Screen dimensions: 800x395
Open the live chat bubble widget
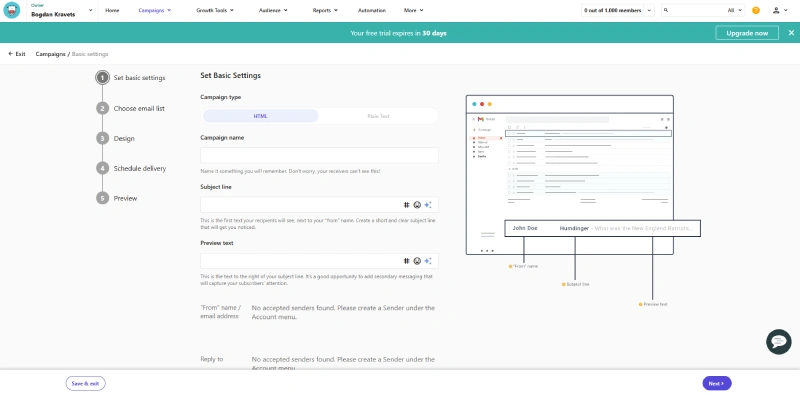tap(779, 341)
